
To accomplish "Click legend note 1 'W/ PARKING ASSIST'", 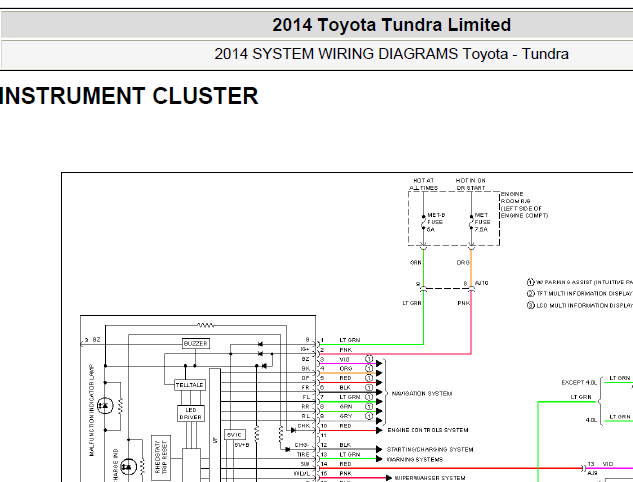I will coord(580,282).
